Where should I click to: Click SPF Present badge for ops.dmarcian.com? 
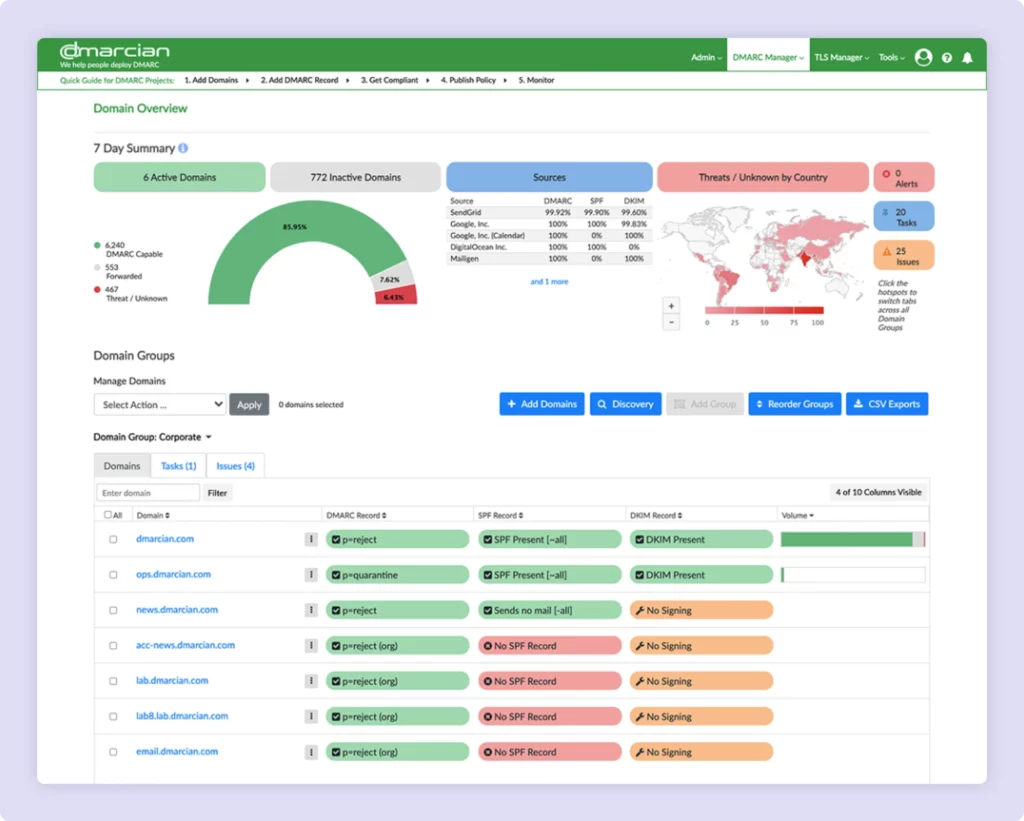click(549, 575)
